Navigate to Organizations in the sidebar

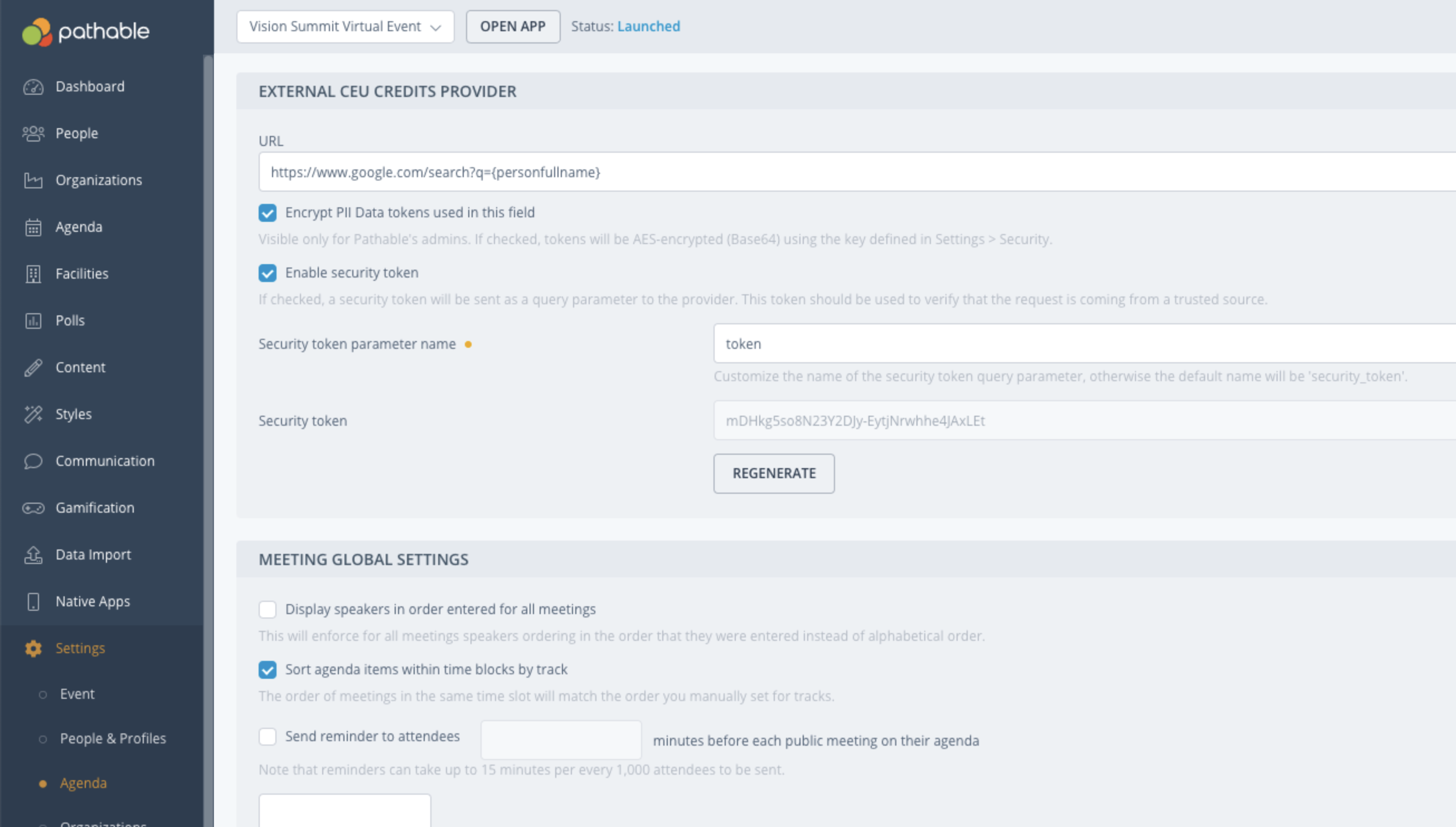click(x=99, y=180)
